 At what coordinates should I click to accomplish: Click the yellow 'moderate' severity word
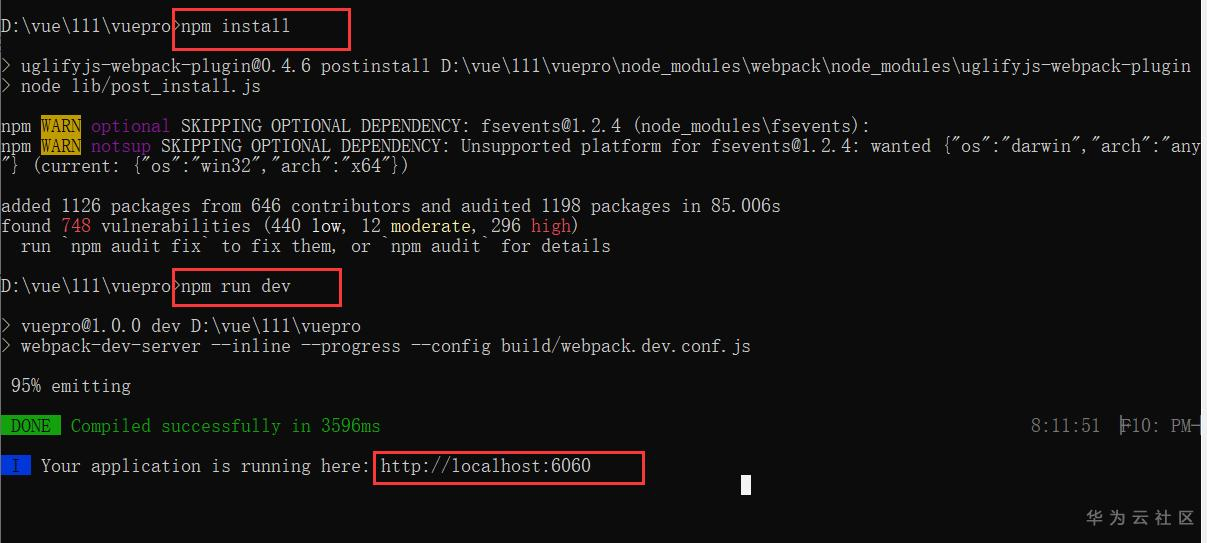(431, 226)
